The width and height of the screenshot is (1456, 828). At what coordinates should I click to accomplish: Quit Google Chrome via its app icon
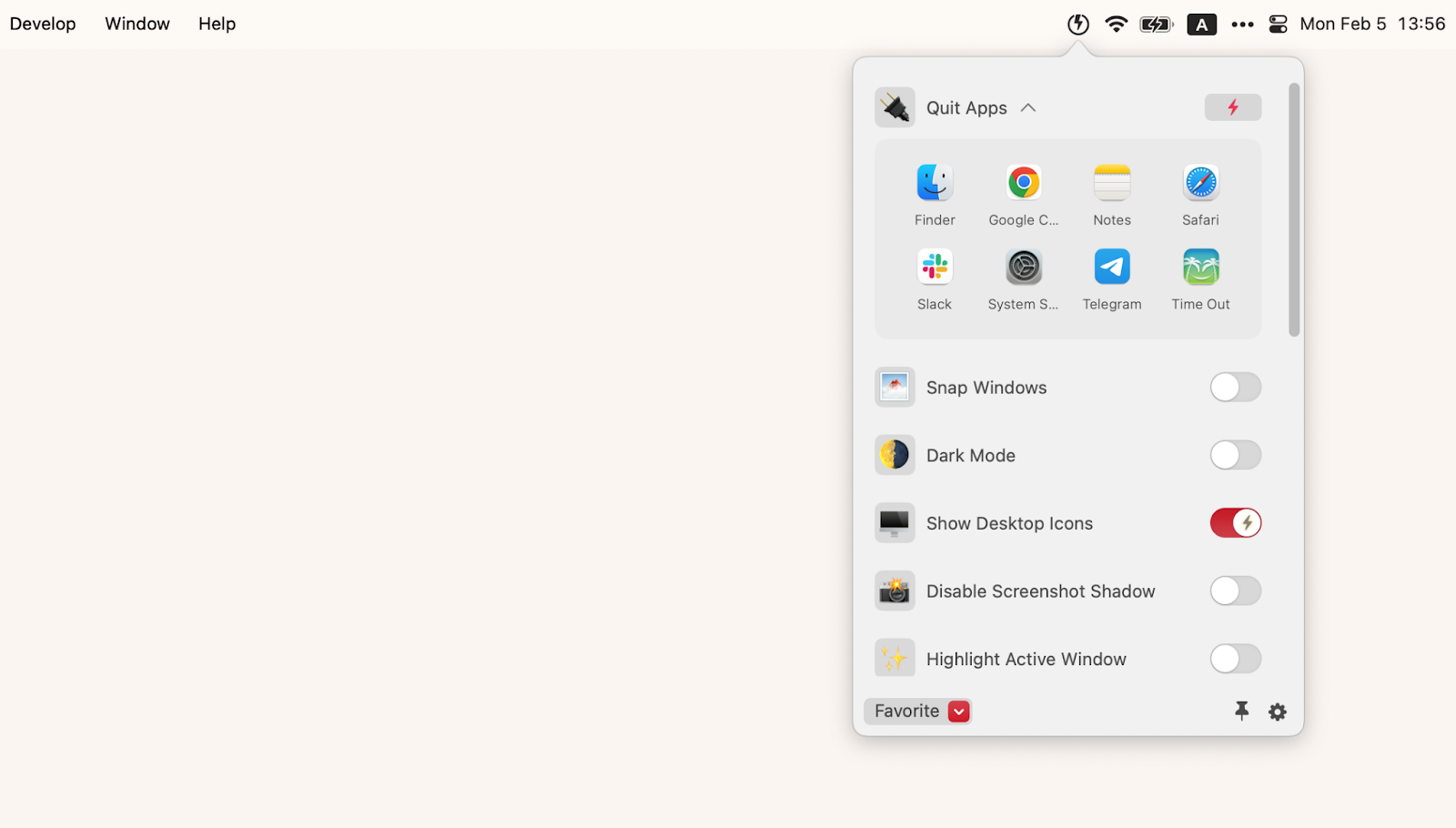[1022, 183]
